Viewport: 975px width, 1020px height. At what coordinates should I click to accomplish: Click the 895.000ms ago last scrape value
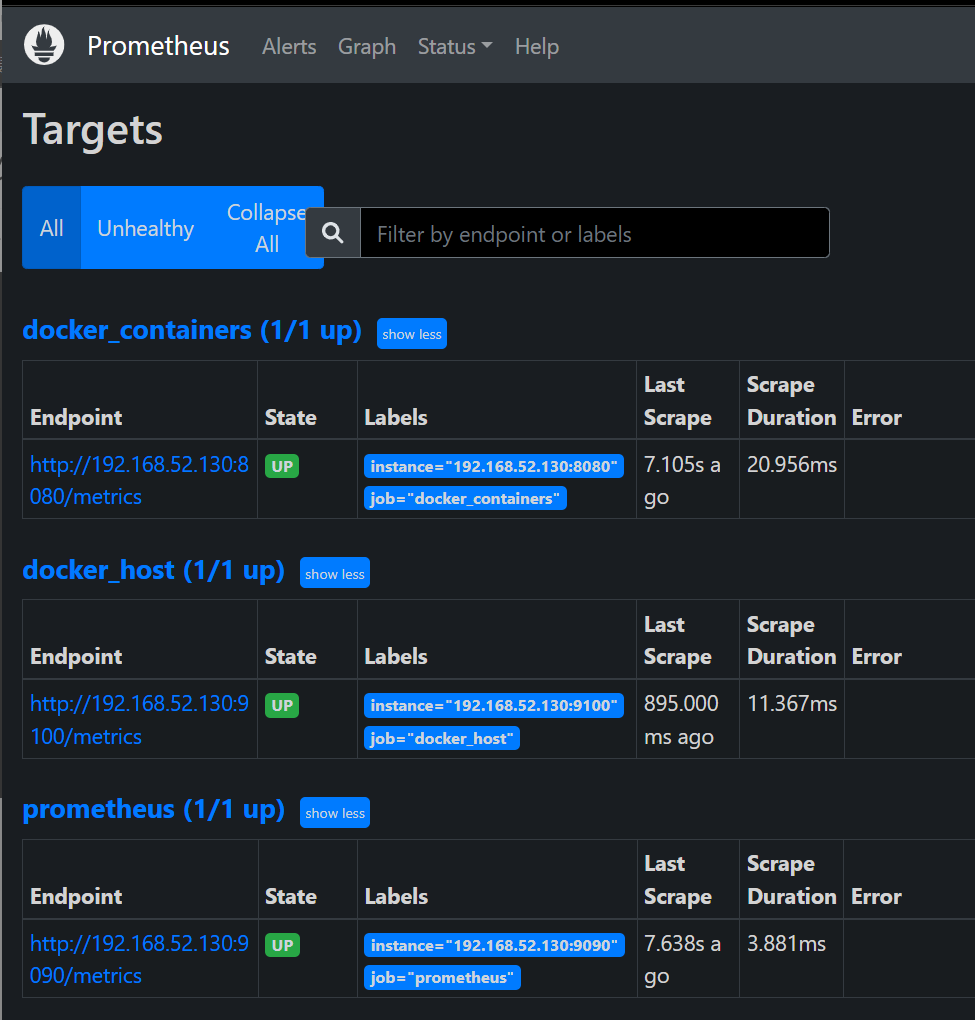pyautogui.click(x=681, y=719)
